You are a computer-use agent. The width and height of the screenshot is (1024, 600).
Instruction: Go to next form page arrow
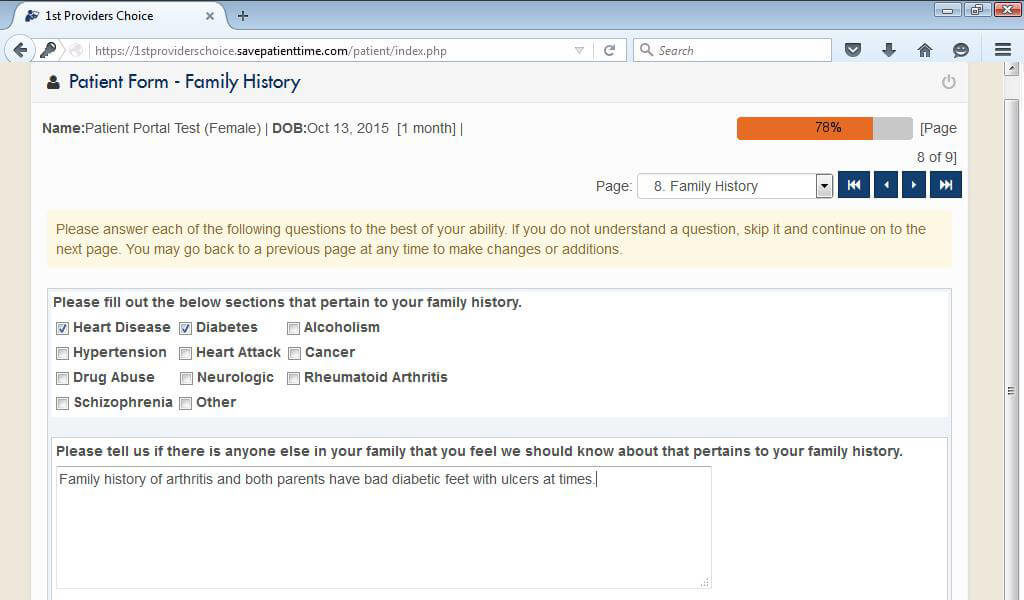click(x=914, y=185)
